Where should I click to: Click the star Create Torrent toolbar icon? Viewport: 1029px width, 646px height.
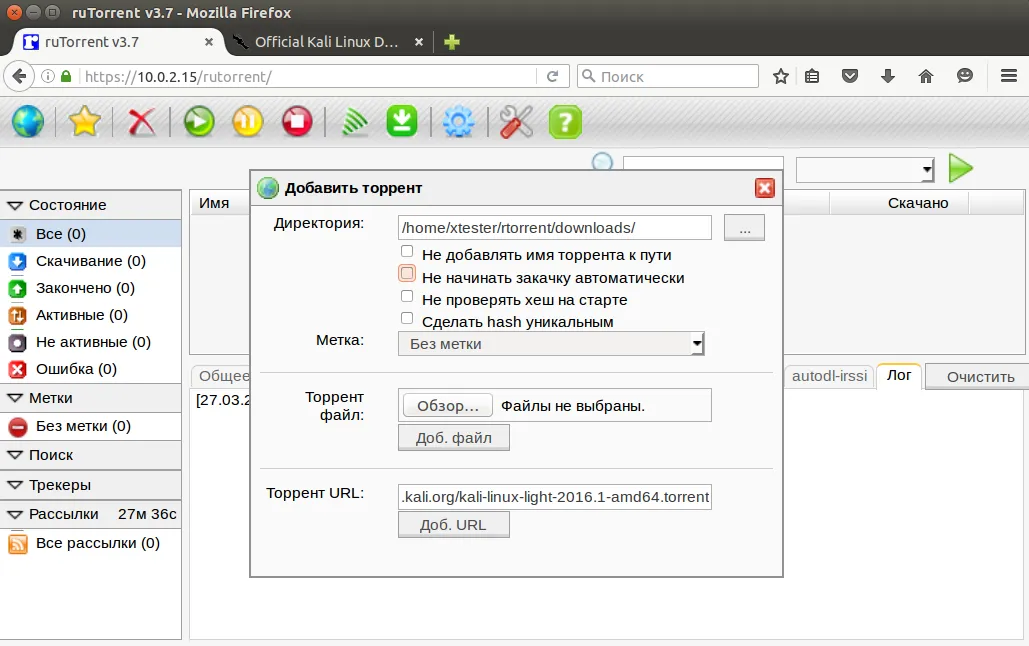[85, 121]
